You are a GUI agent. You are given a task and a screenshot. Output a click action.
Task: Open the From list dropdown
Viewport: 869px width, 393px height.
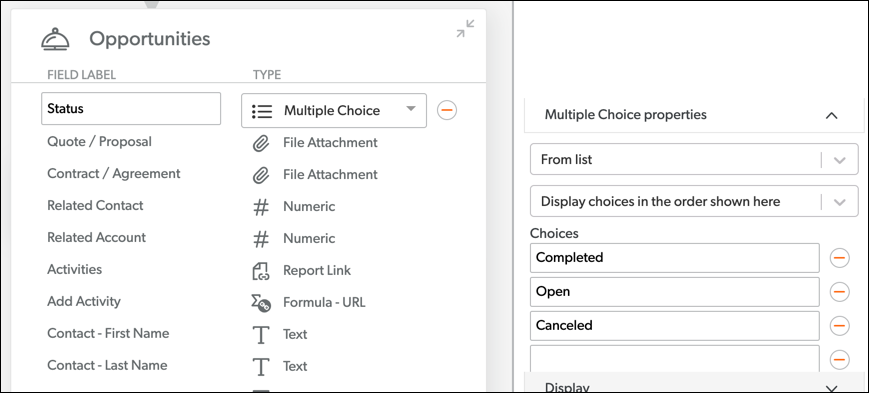tap(694, 160)
